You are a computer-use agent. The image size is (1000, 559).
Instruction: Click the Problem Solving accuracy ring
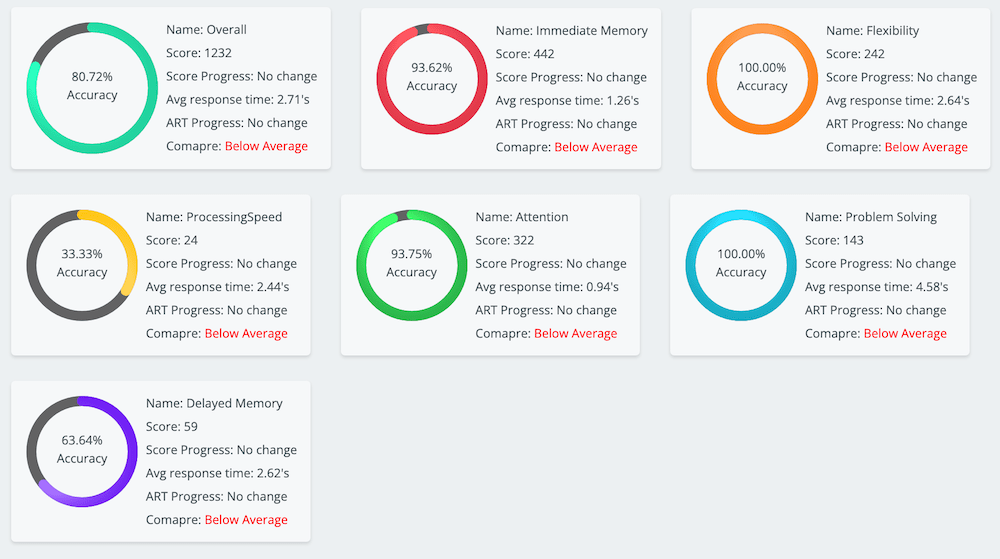tap(741, 264)
